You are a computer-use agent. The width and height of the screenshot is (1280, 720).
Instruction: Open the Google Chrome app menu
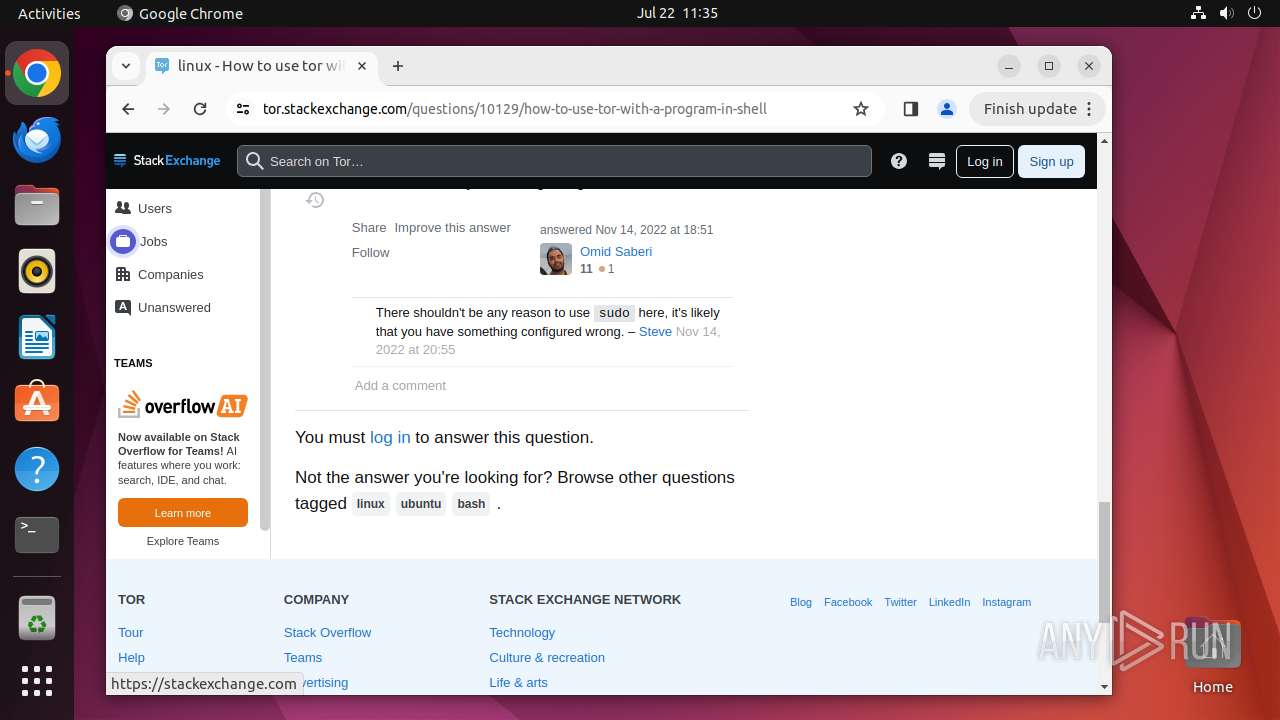[x=180, y=13]
